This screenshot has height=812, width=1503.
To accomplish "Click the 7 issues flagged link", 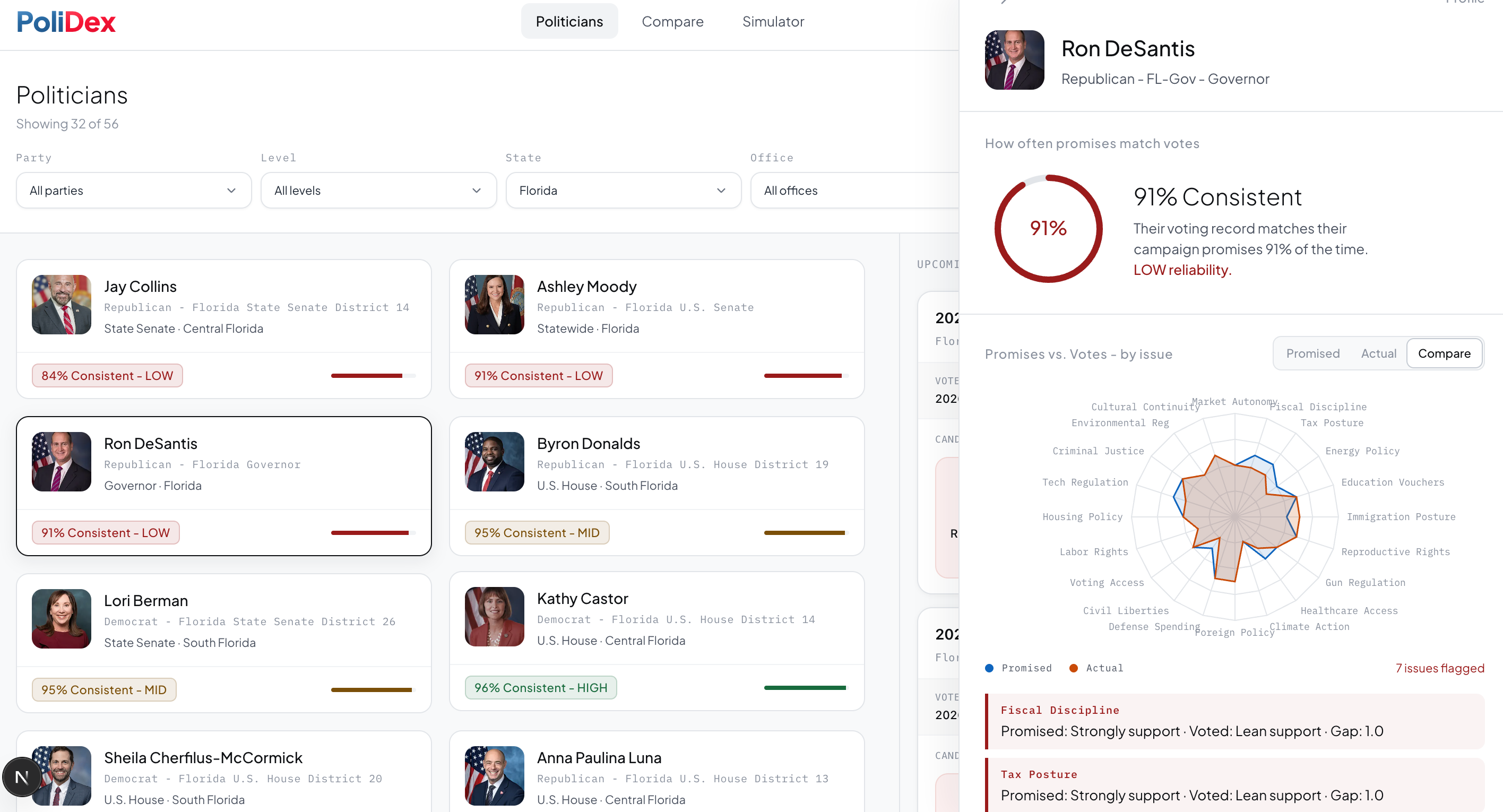I will pos(1439,668).
